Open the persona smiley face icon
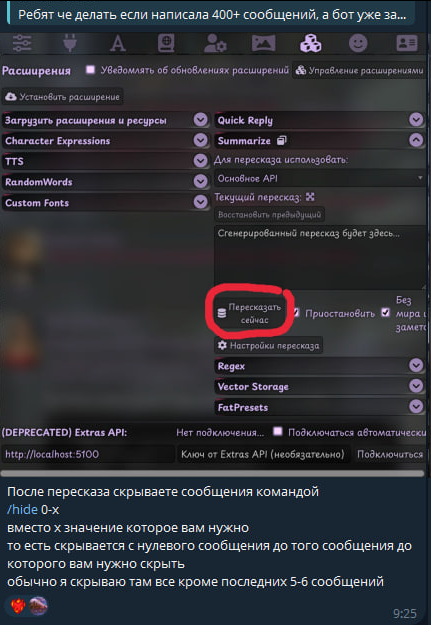Image resolution: width=431 pixels, height=625 pixels. point(358,43)
